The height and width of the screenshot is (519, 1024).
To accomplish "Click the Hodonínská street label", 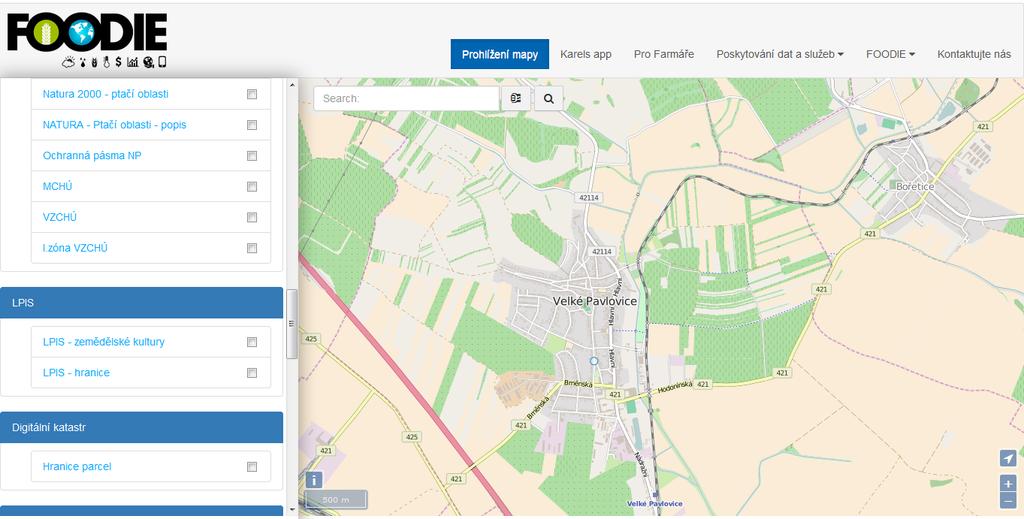I will click(x=674, y=388).
